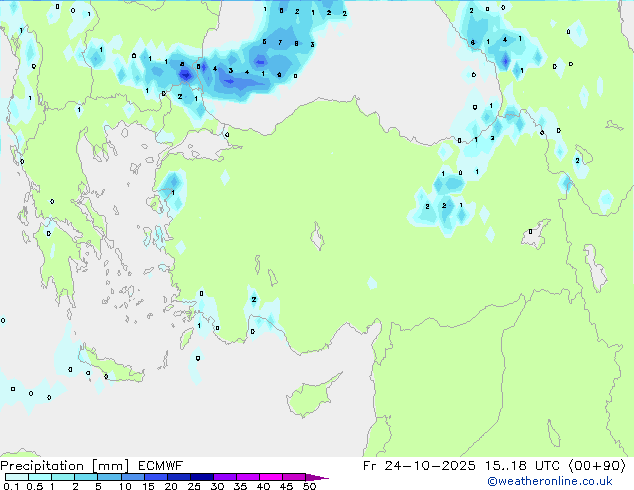Select the 30–35 mm purple legend swatch
This screenshot has height=490, width=634.
pos(225,477)
